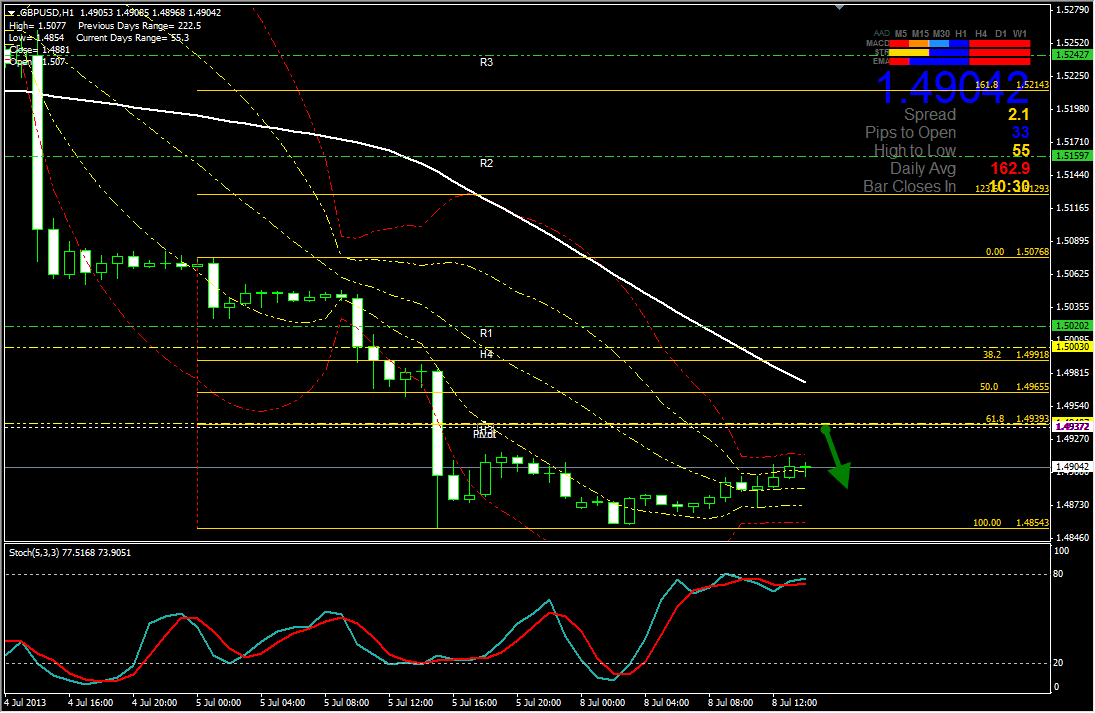Click the green 1.51597 price axis tag

pos(1073,156)
